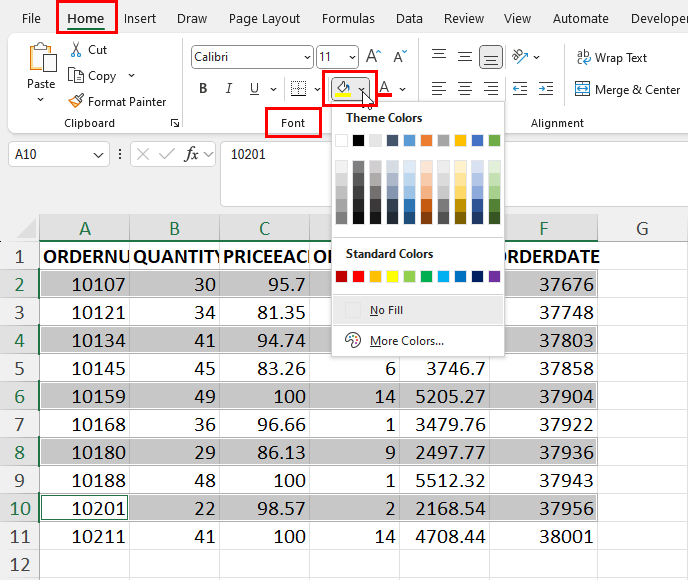
Task: Expand the Paste options arrow
Action: coord(40,100)
